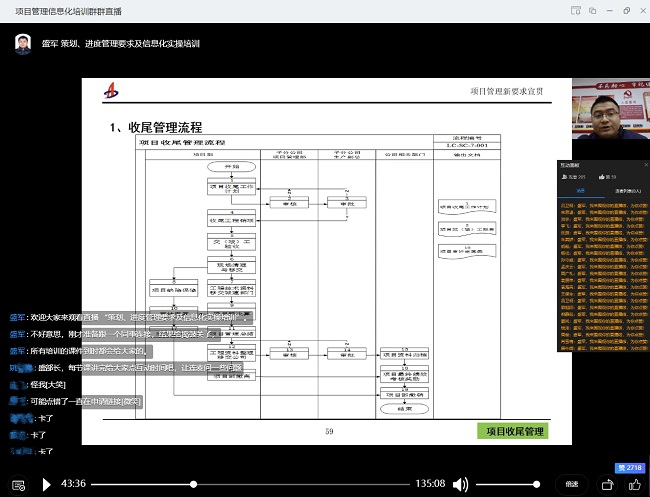Screen dimensions: 650x497
Task: Mute audio with the speaker icon
Action: pyautogui.click(x=460, y=484)
